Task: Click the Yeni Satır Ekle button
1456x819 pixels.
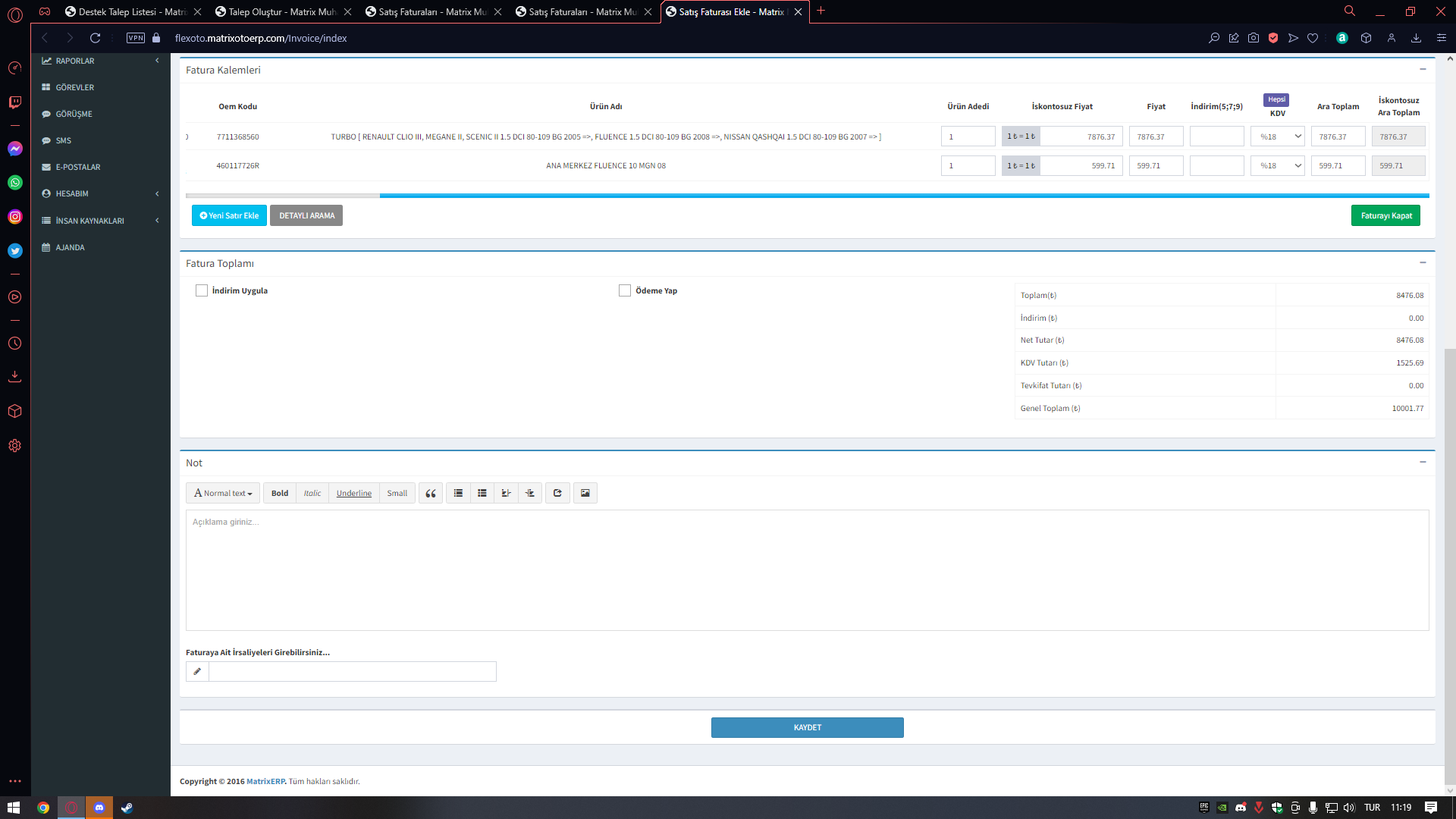Action: (229, 216)
